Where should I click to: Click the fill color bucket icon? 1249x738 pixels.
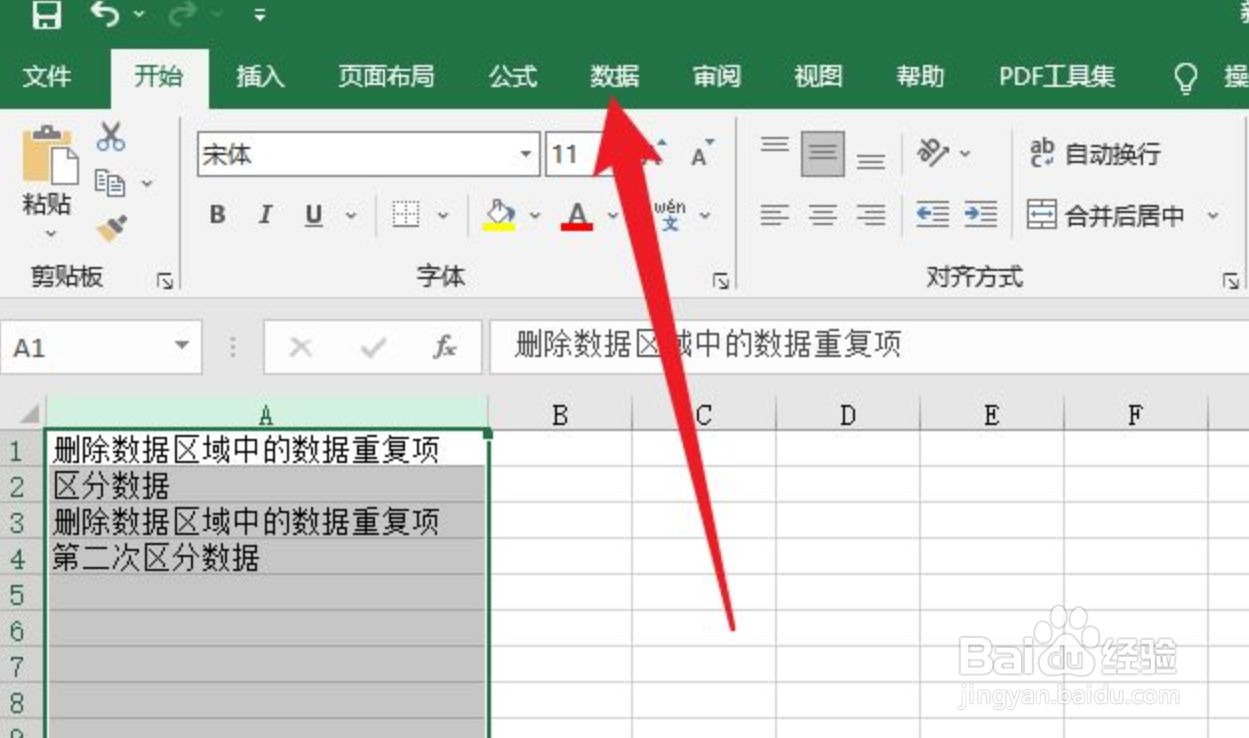tap(500, 212)
